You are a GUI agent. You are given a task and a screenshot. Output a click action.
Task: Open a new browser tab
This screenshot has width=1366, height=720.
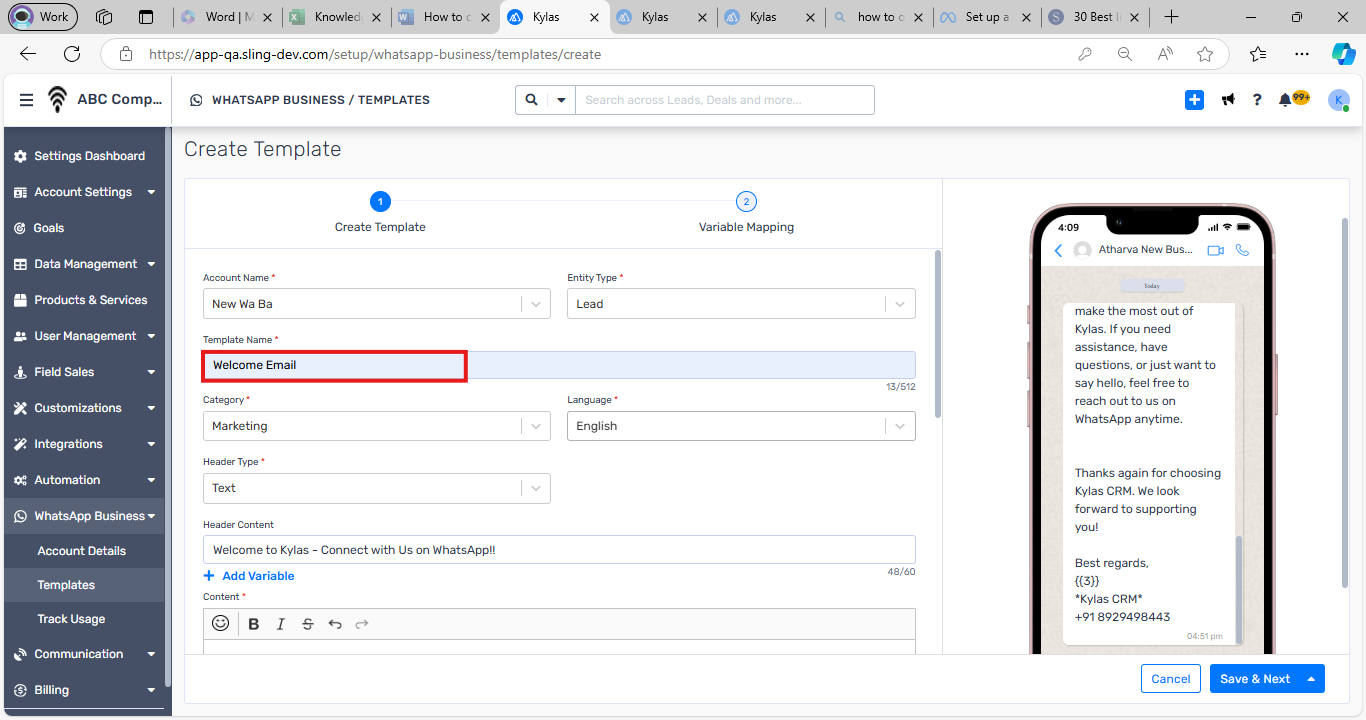1172,17
